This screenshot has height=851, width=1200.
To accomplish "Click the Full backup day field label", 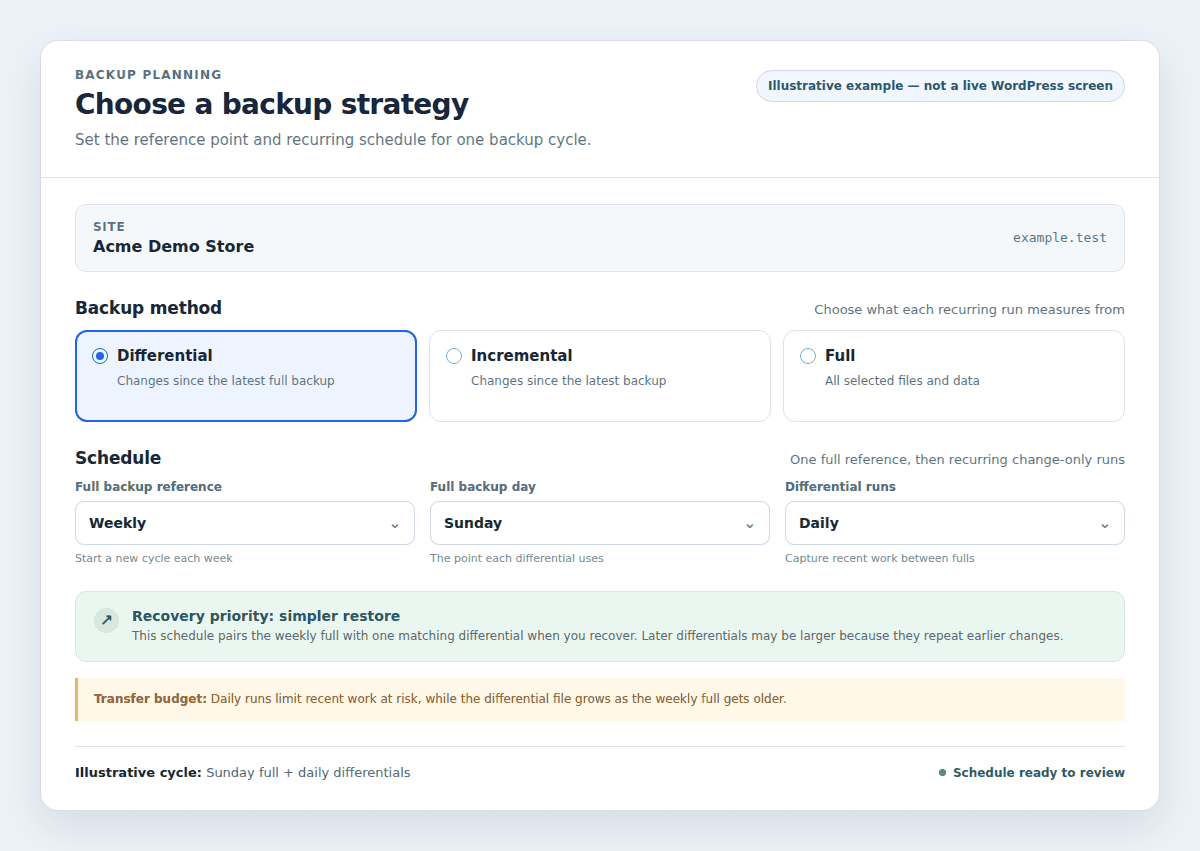I will click(483, 487).
